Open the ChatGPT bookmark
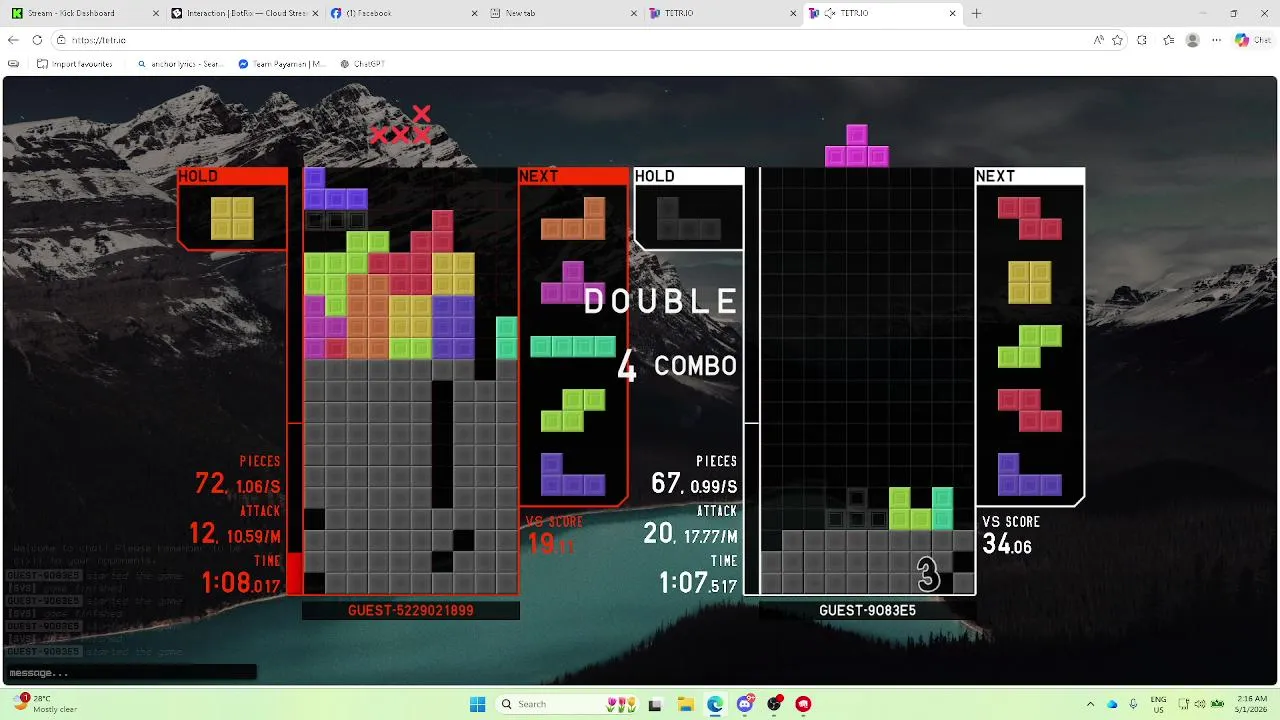 point(362,63)
